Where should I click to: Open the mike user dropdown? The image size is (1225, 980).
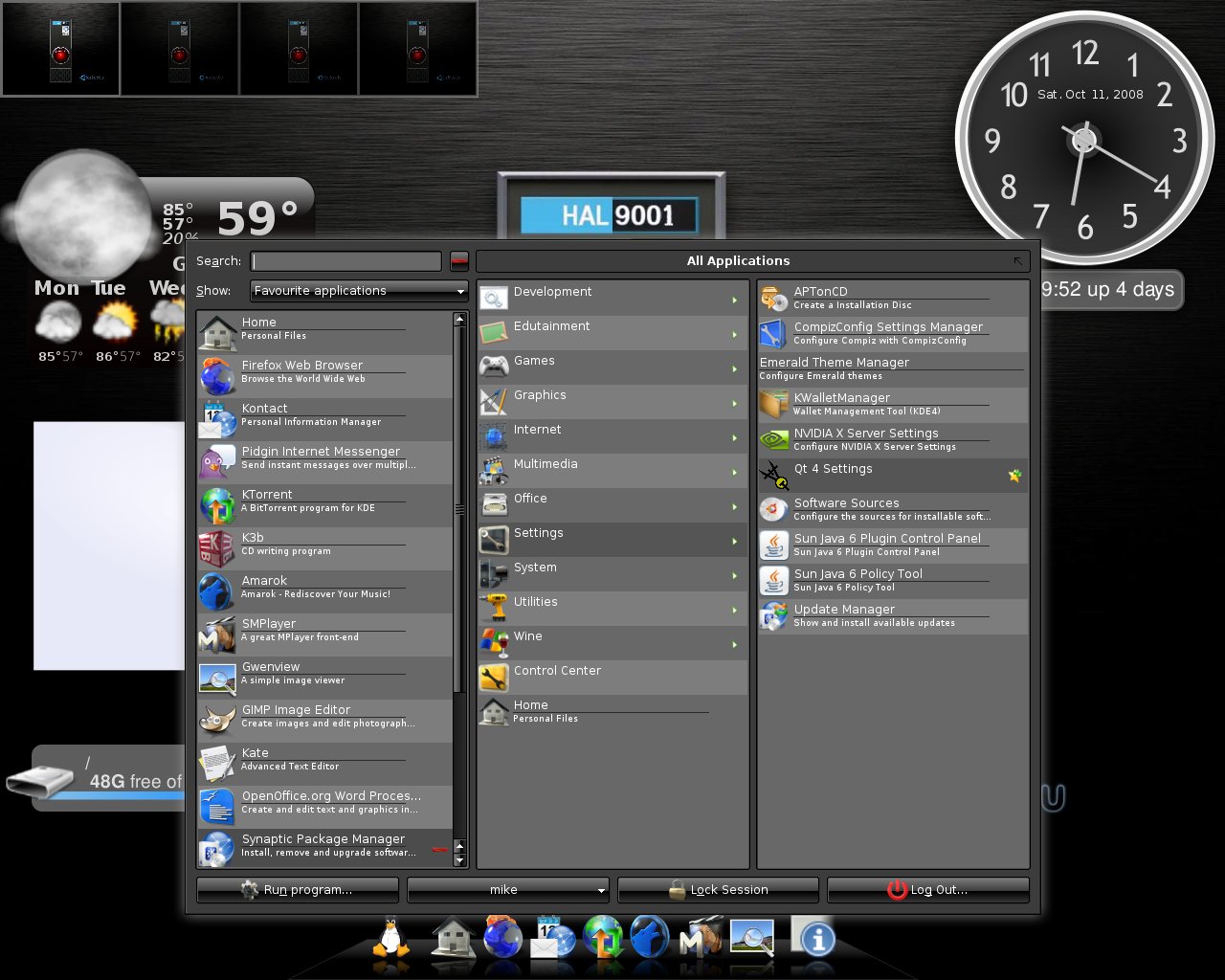pyautogui.click(x=508, y=890)
